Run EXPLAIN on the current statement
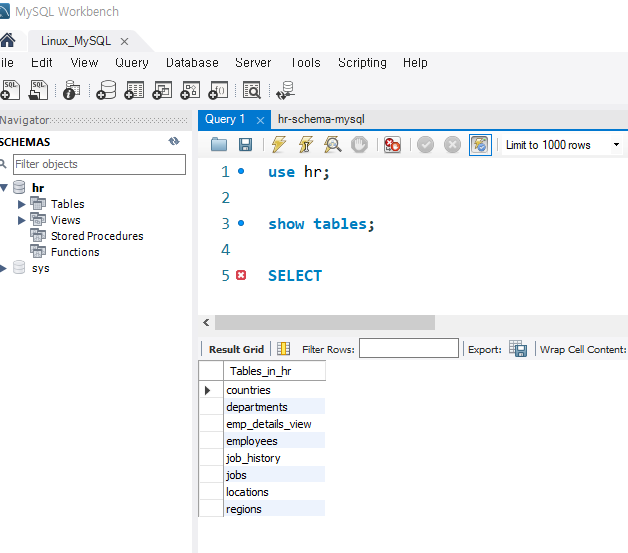This screenshot has height=553, width=628. 332,145
